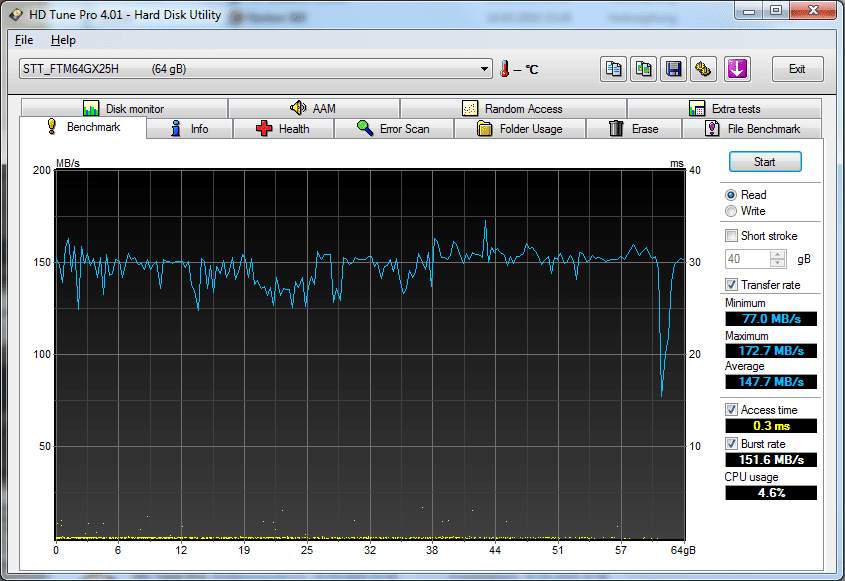The height and width of the screenshot is (581, 845).
Task: Maximize the HD Tune Pro window
Action: (776, 11)
